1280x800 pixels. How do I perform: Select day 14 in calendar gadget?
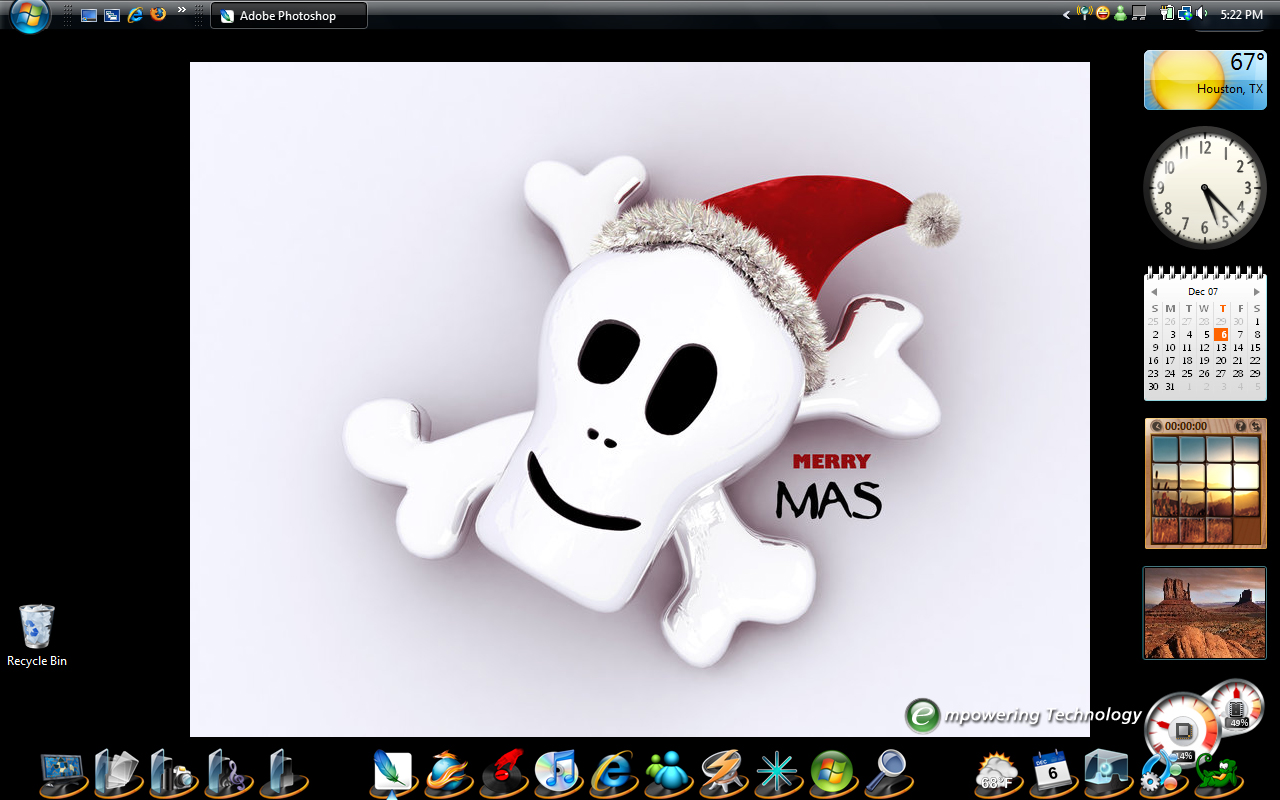pos(1238,347)
